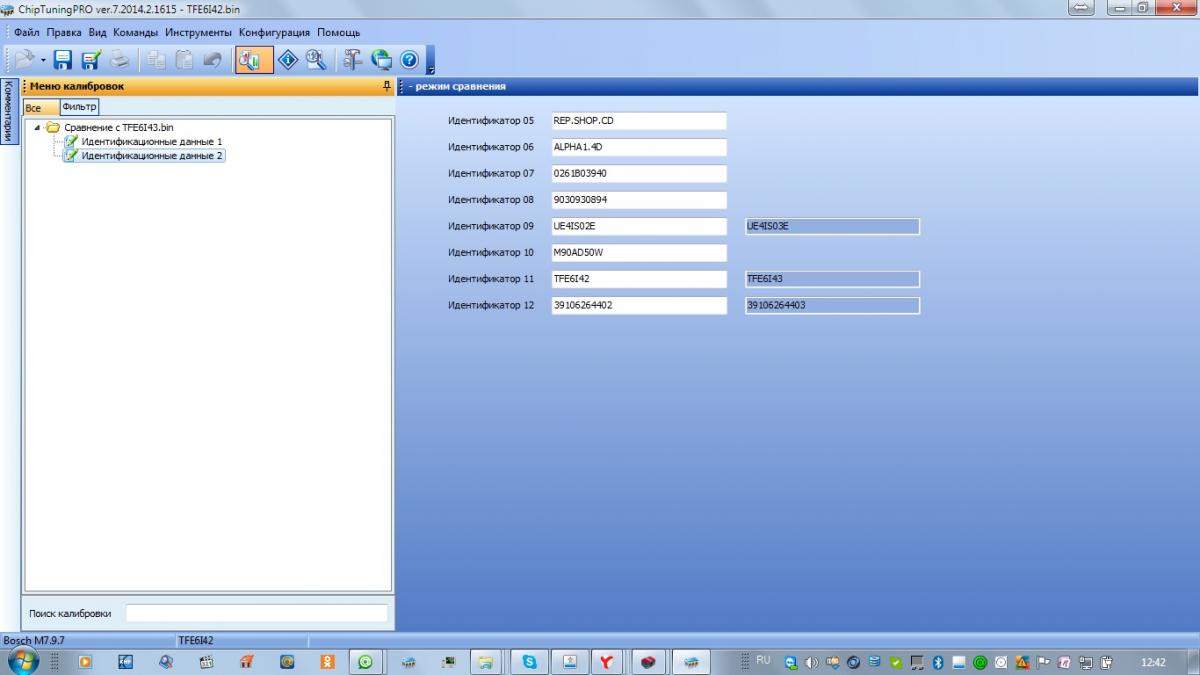Open the Explorer folder taskbar icon

point(485,662)
